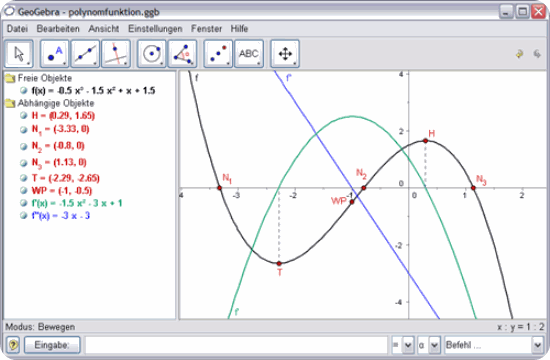550x360 pixels.
Task: Select the T = (-2.29, -2.65) row
Action: (66, 178)
